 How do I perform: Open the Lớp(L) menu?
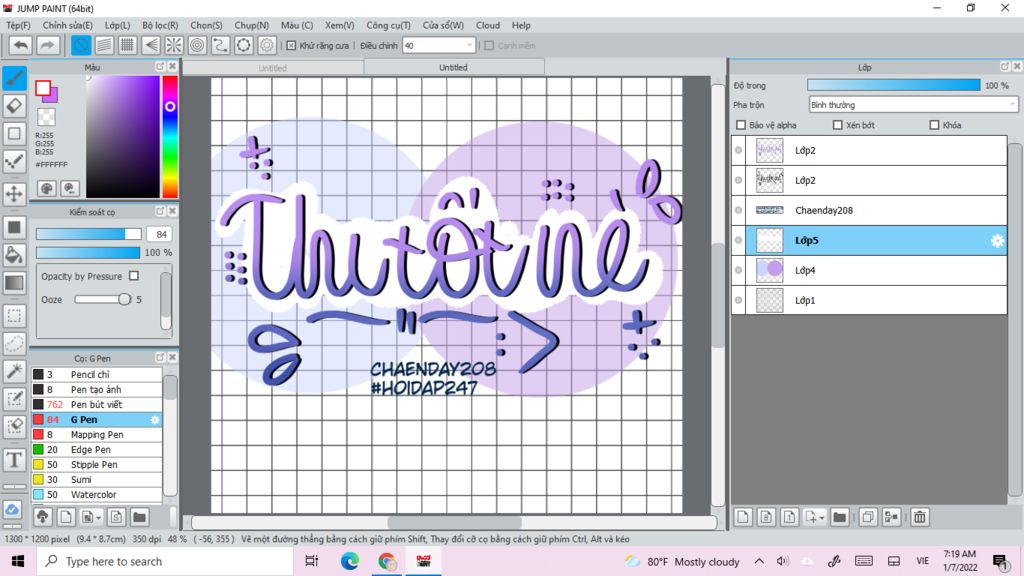[x=118, y=25]
